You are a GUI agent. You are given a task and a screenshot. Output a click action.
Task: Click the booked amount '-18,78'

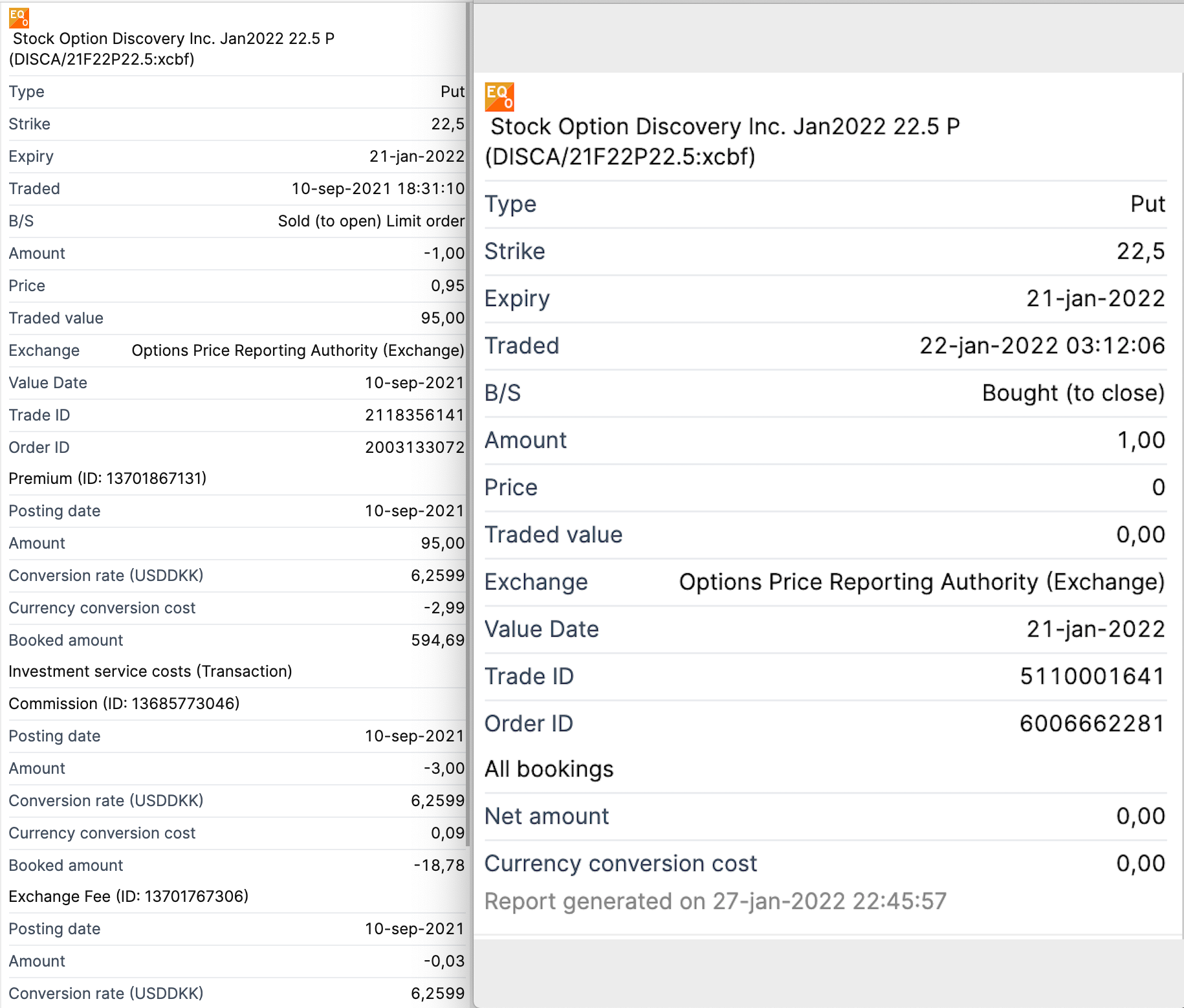pos(439,866)
